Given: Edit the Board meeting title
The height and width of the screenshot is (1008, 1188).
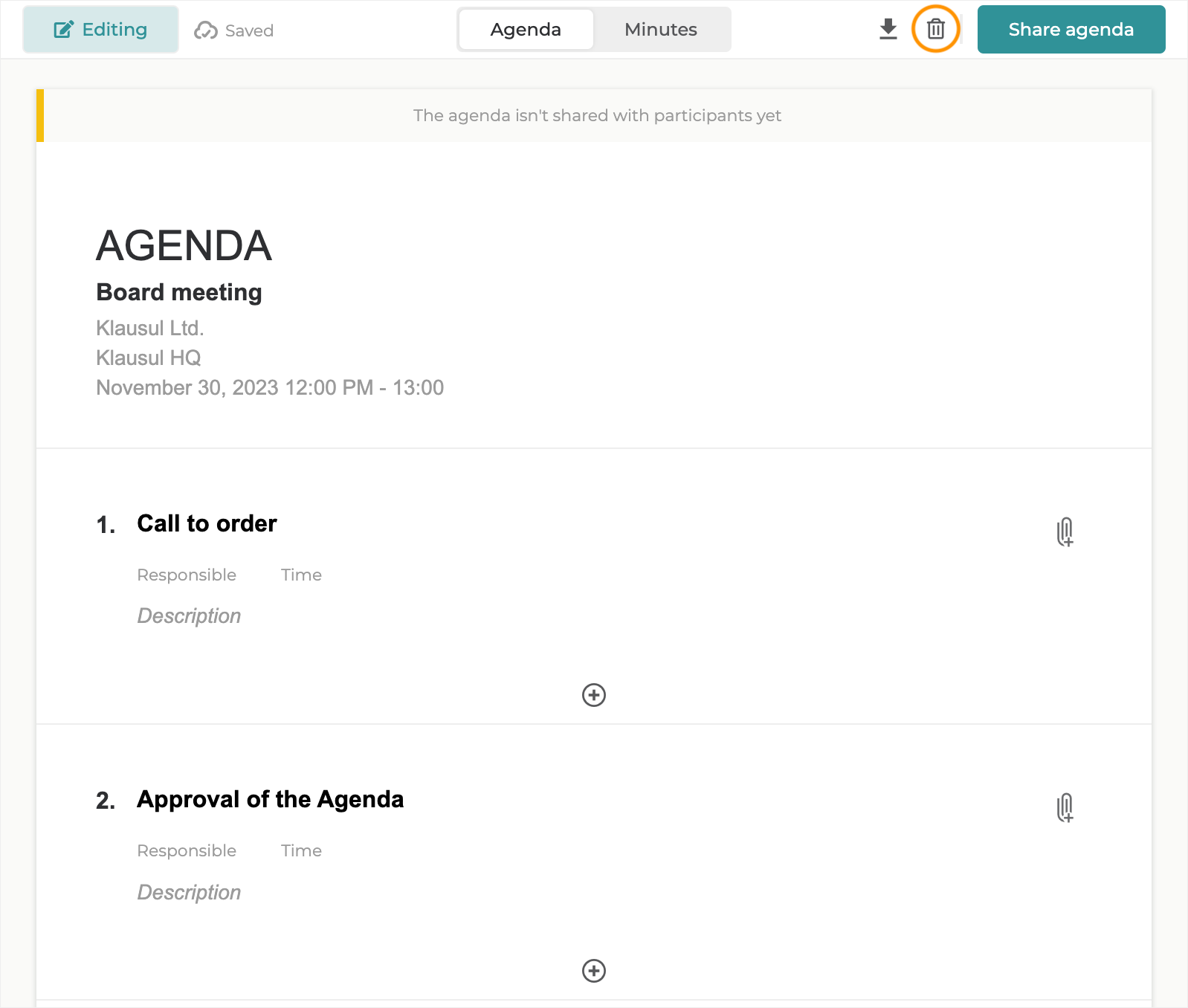Looking at the screenshot, I should coord(179,292).
